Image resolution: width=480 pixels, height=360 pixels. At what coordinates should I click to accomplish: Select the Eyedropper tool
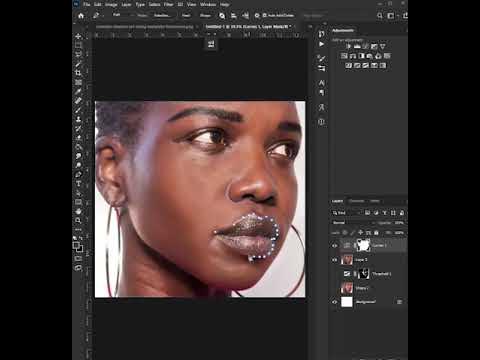tap(78, 91)
